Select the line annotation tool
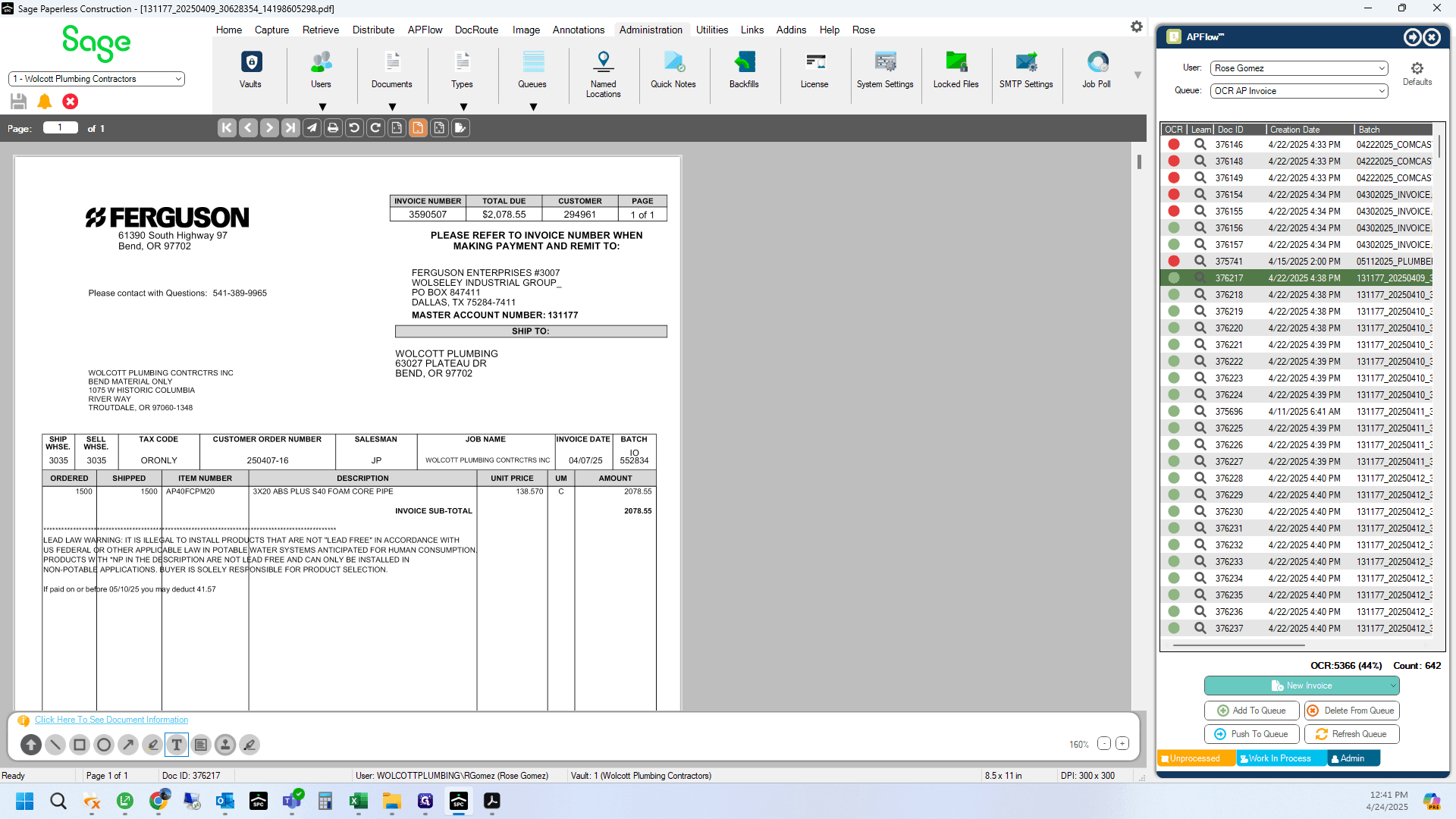 point(55,745)
